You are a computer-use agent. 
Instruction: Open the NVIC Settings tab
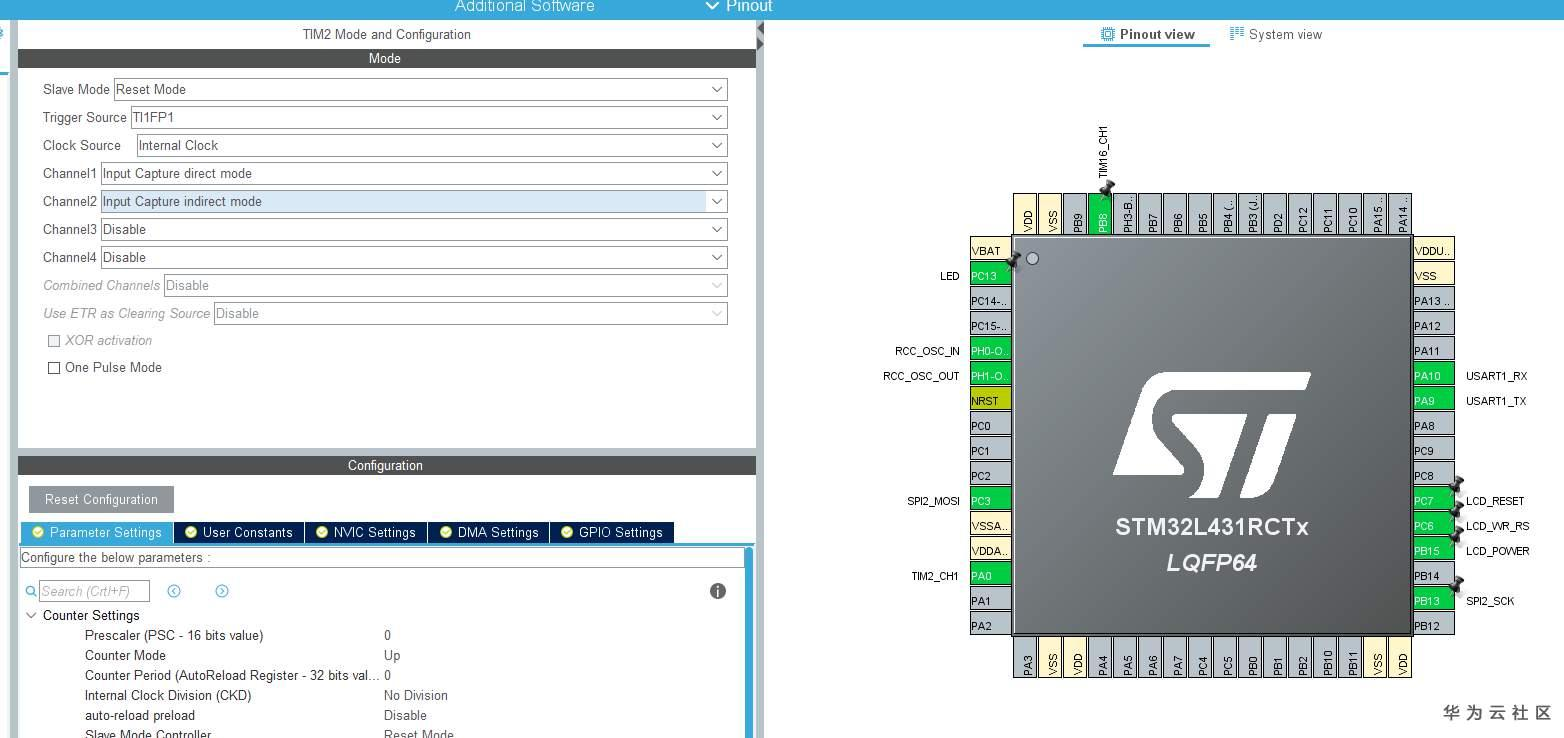pyautogui.click(x=366, y=532)
